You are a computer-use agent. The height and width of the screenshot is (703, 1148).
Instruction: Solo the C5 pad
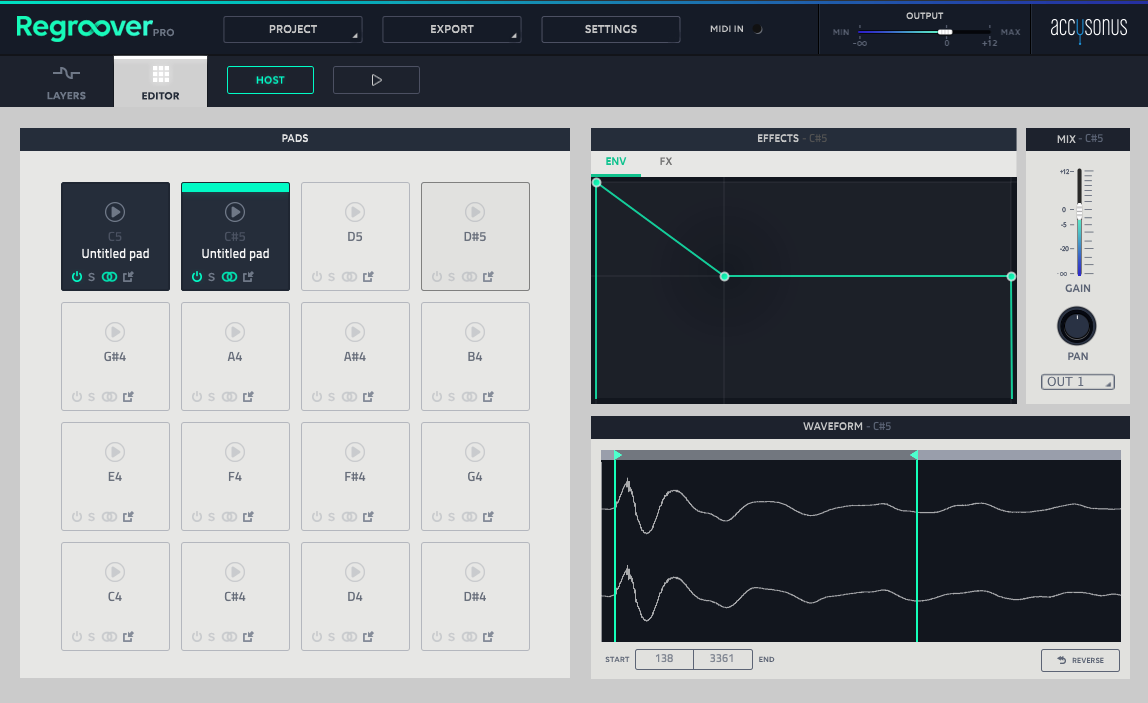[92, 278]
